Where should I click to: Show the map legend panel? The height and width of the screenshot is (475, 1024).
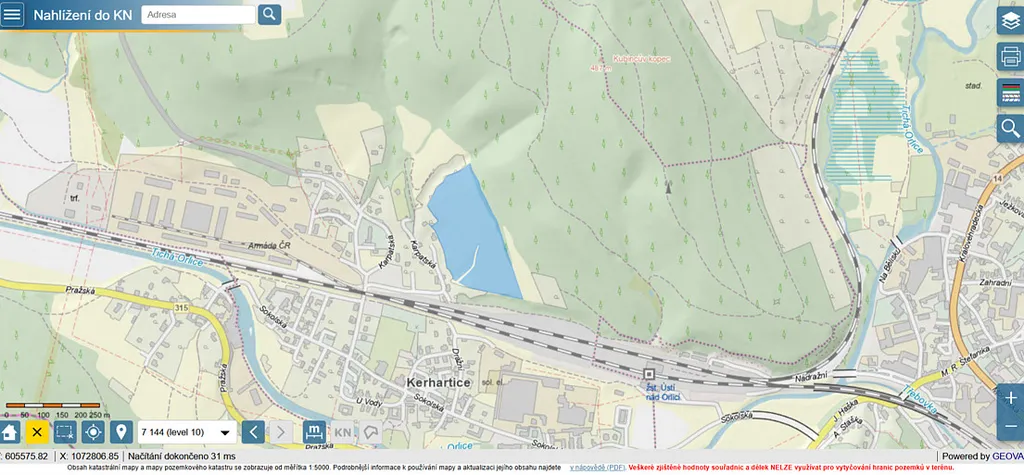pos(1010,92)
